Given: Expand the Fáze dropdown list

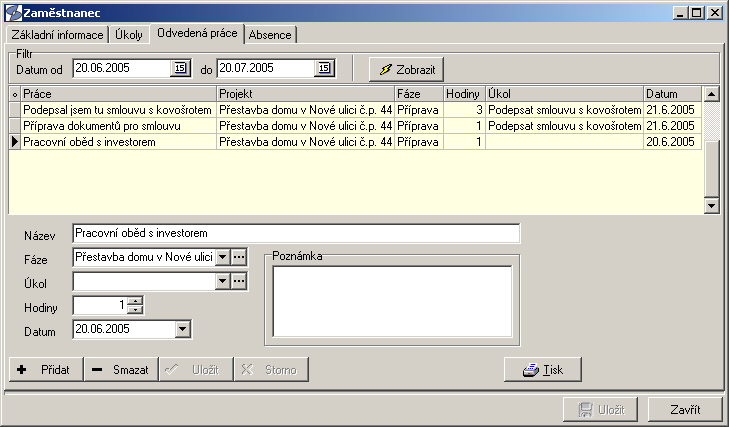Looking at the screenshot, I should tap(223, 257).
